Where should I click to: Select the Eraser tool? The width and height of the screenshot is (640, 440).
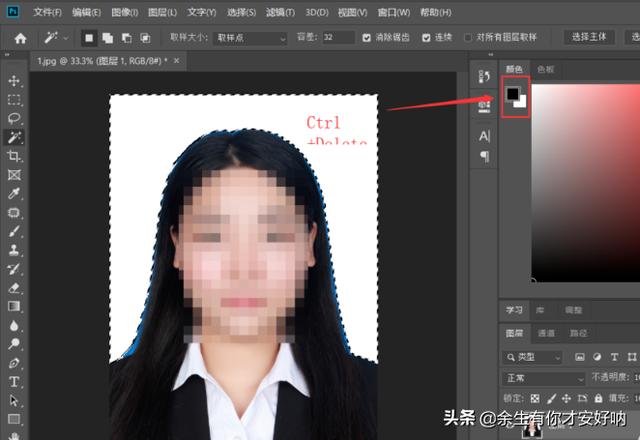14,288
